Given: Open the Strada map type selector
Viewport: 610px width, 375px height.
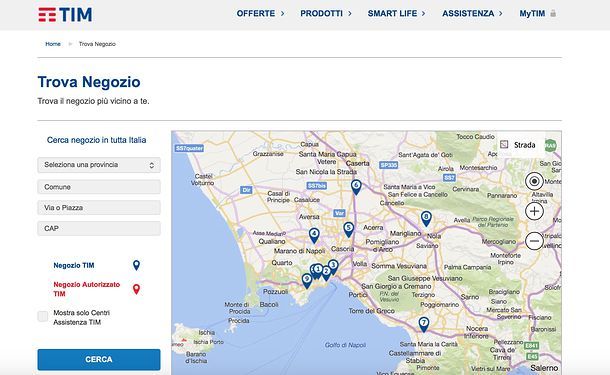Looking at the screenshot, I should point(519,145).
